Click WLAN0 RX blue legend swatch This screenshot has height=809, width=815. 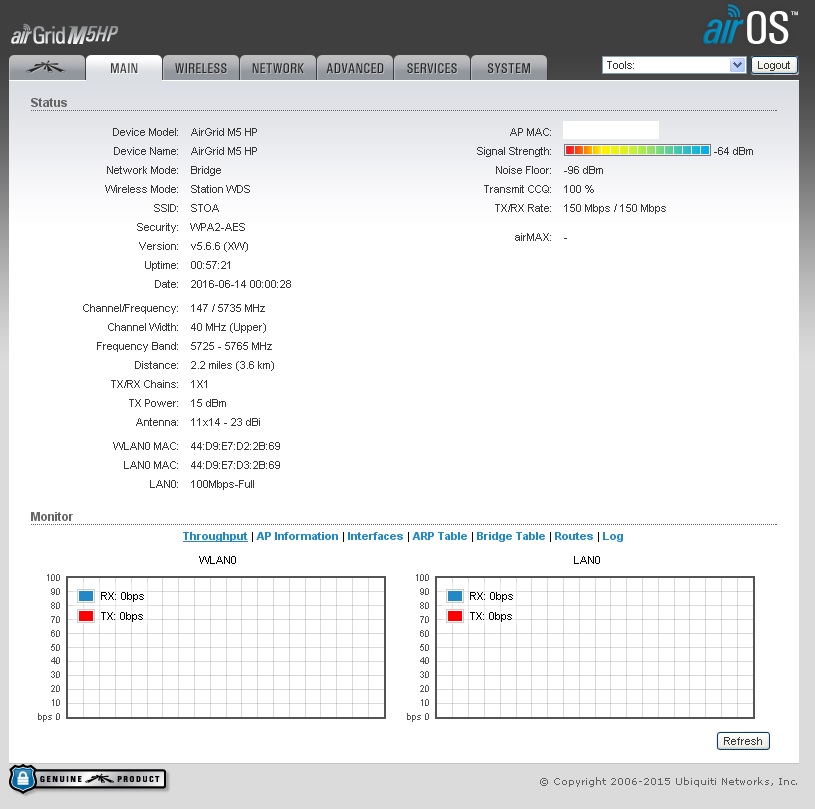coord(86,596)
